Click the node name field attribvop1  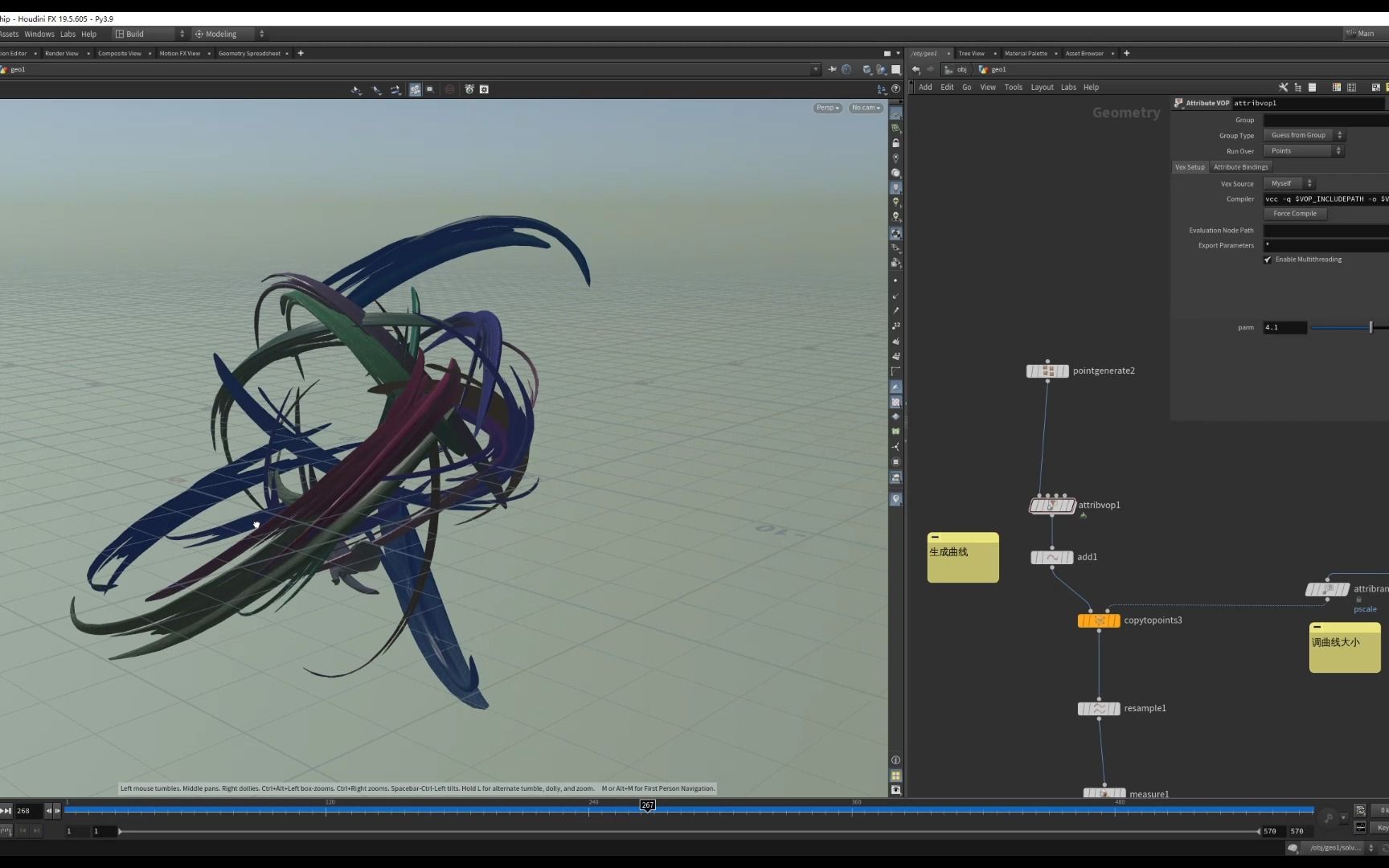pos(1309,103)
